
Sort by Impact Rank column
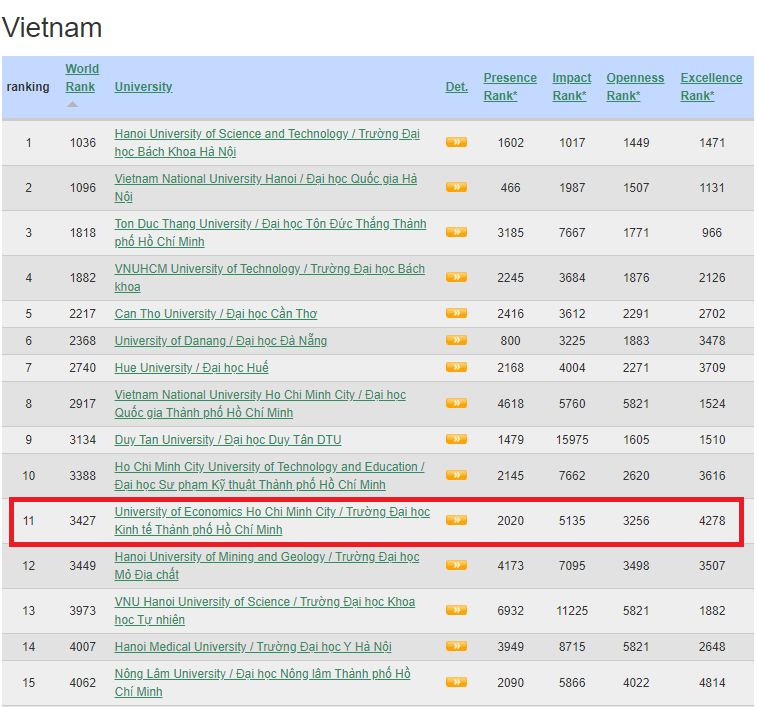point(572,87)
